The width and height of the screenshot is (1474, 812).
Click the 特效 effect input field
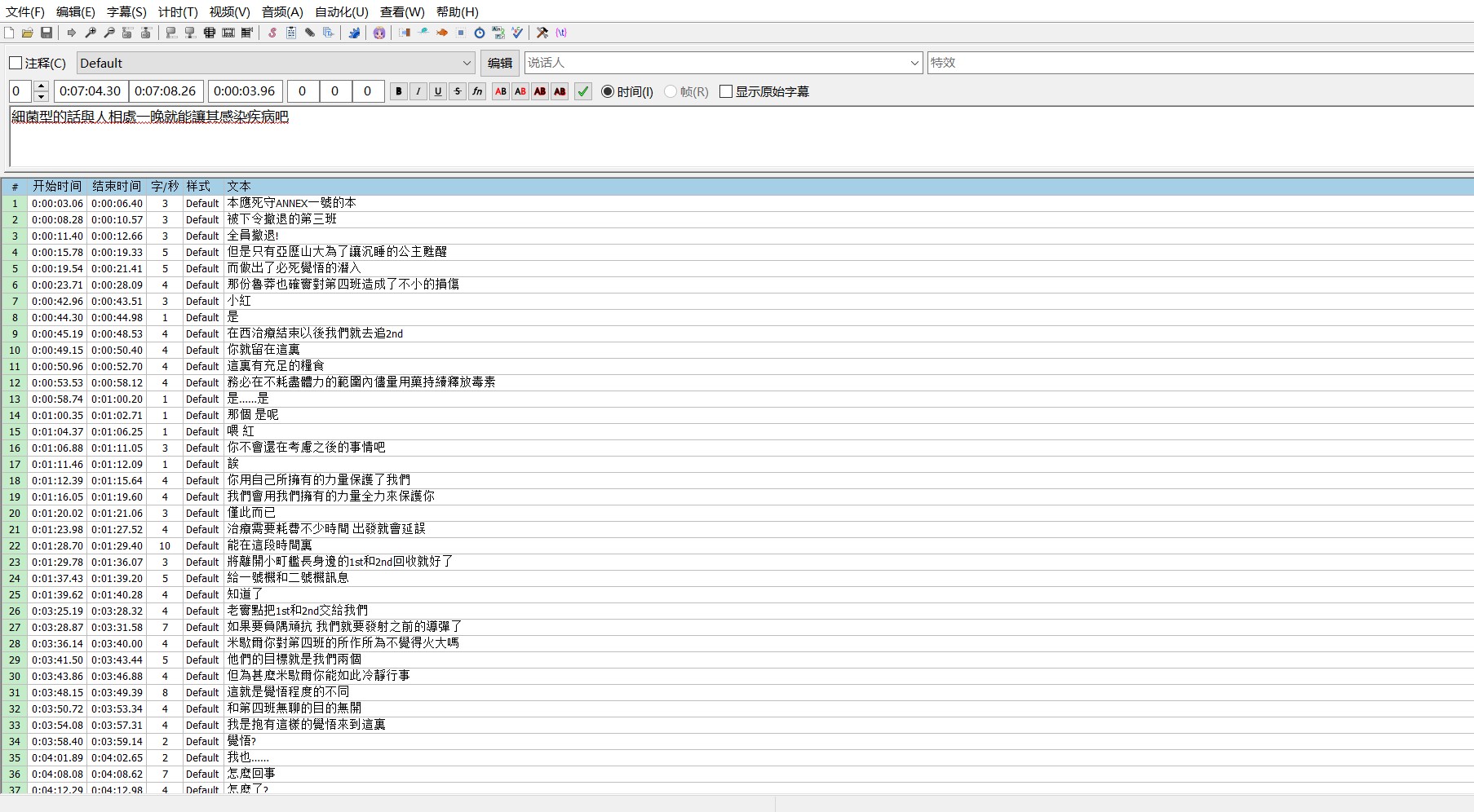point(1201,63)
